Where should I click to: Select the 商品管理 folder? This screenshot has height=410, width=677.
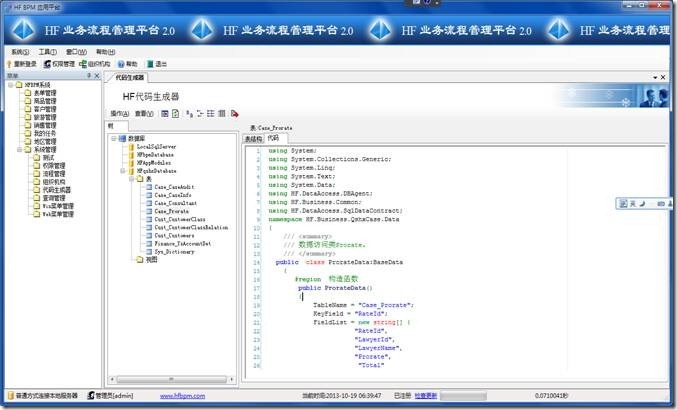click(x=41, y=101)
